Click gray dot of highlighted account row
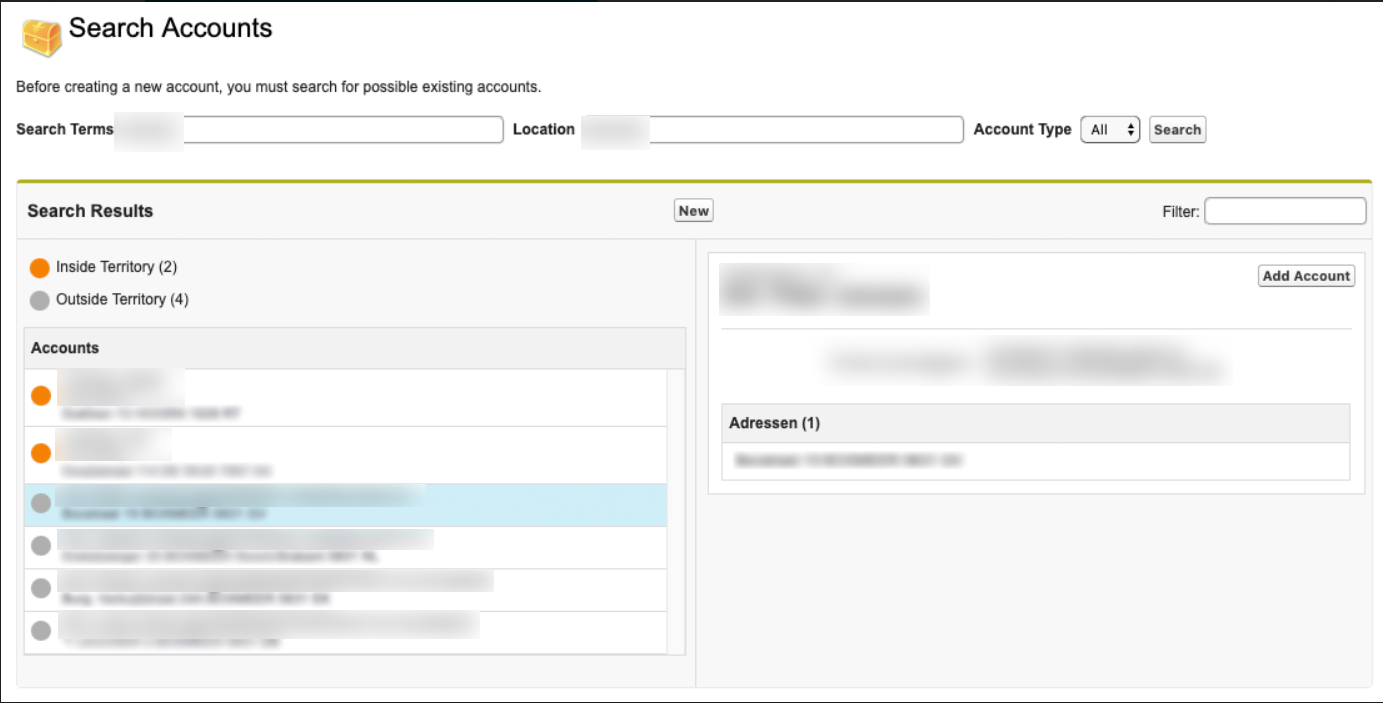The image size is (1383, 703). coord(41,503)
